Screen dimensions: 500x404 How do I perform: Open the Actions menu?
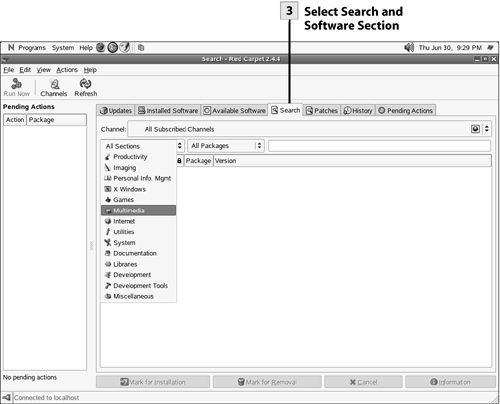coord(67,70)
